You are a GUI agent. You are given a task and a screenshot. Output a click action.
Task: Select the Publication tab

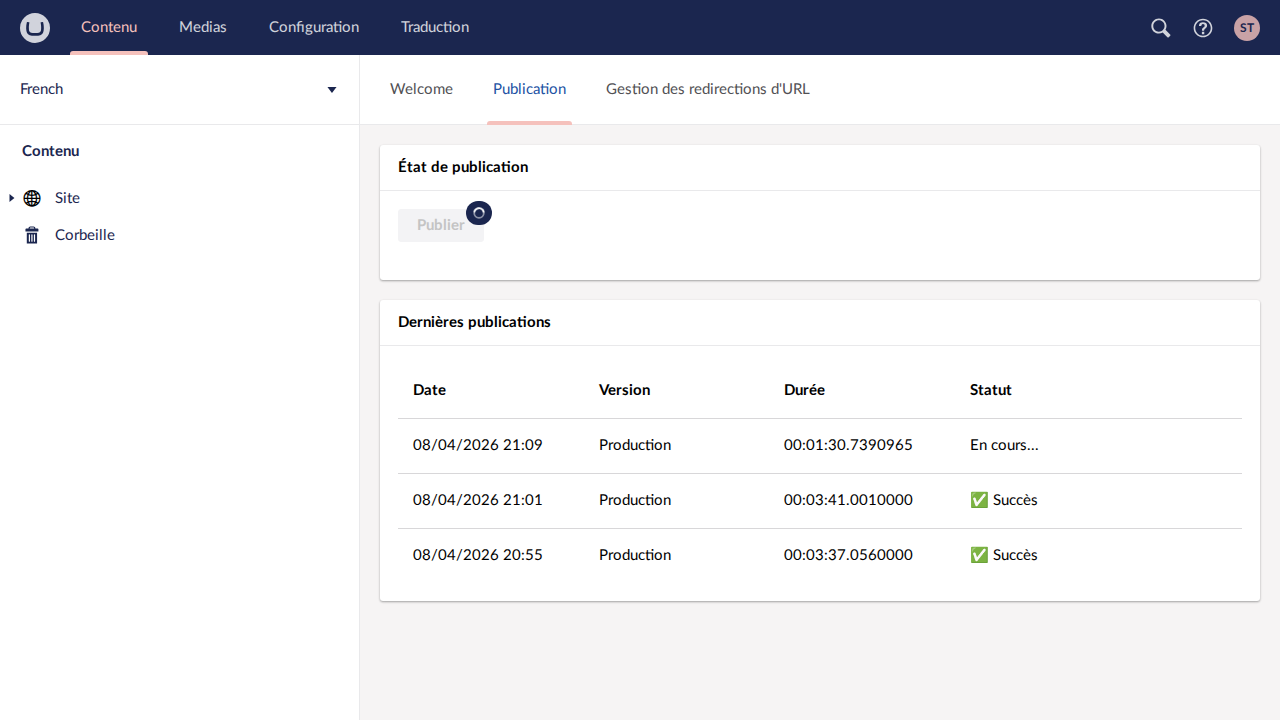[x=529, y=89]
